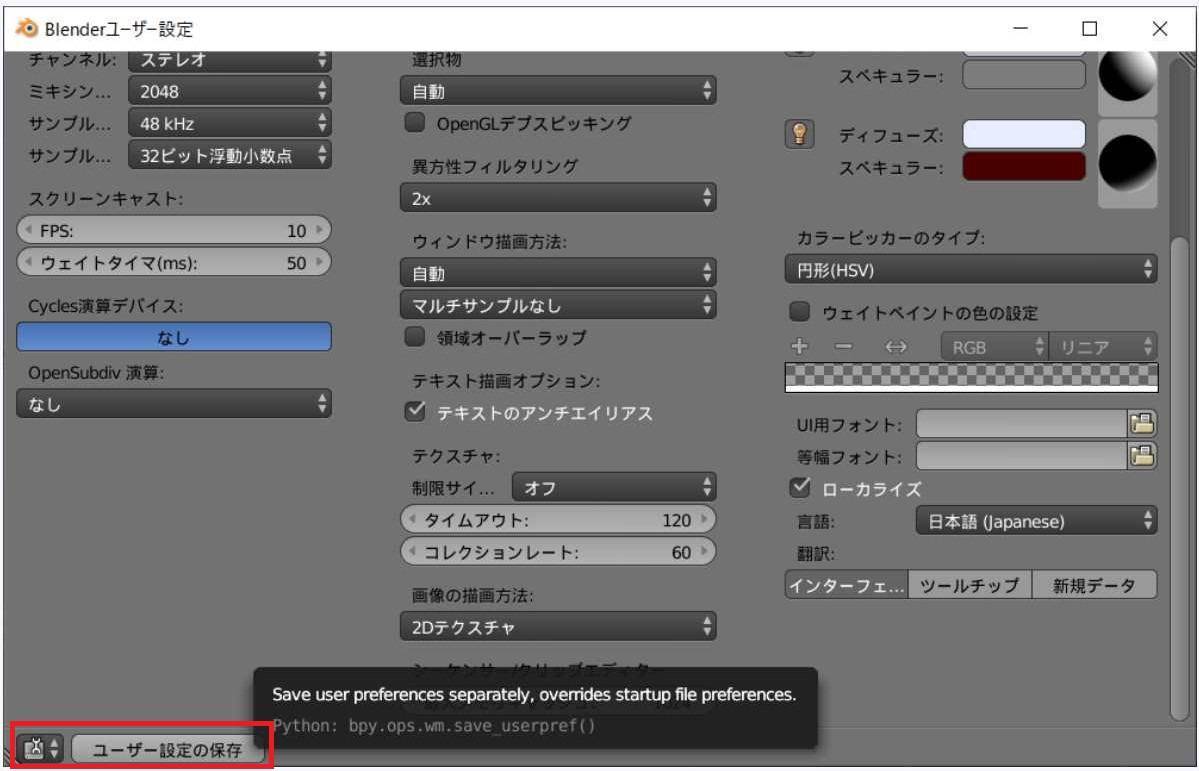Click the UI用フォント path field

pos(1022,424)
